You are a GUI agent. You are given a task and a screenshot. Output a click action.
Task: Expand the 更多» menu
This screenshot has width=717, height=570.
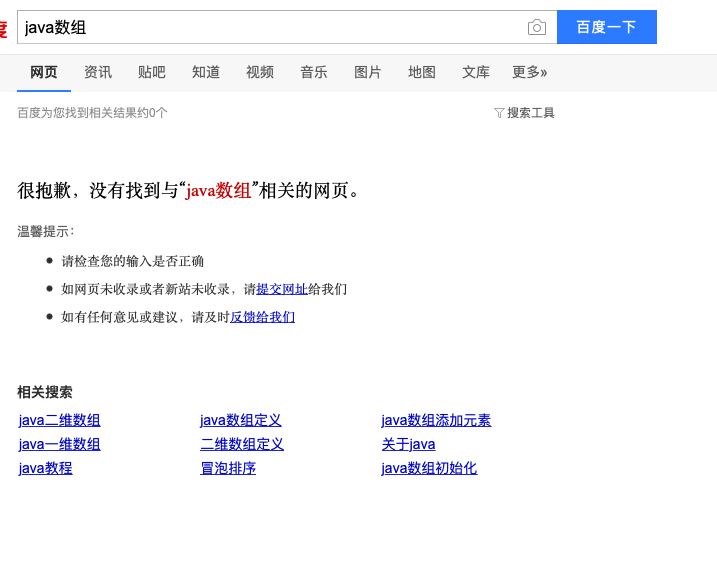pos(530,72)
